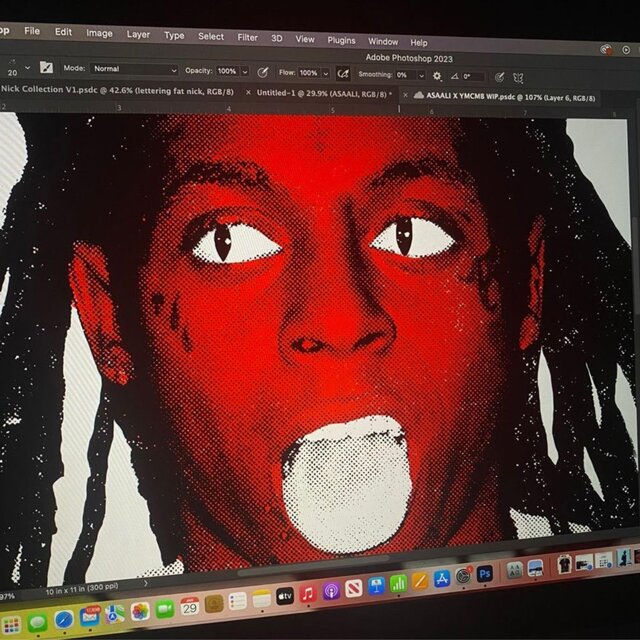Open Messages from the Dock

tap(38, 622)
